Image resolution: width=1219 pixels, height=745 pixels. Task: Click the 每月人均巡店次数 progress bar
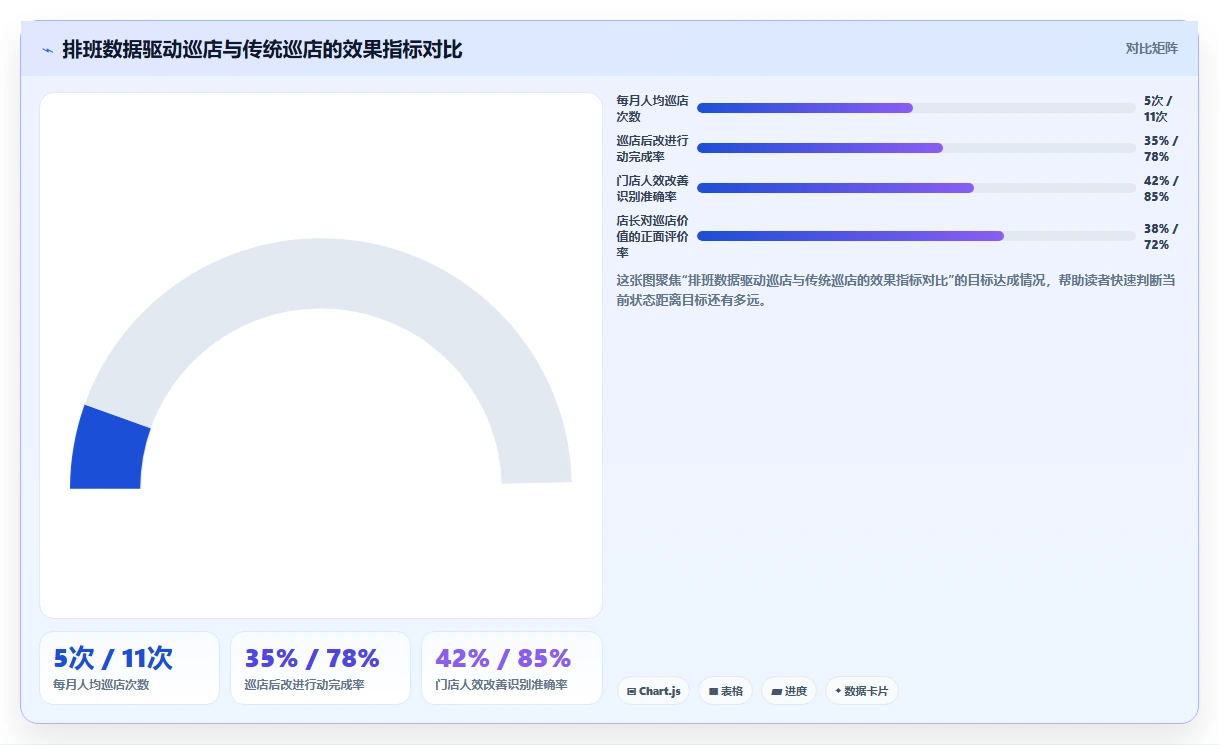(x=916, y=108)
